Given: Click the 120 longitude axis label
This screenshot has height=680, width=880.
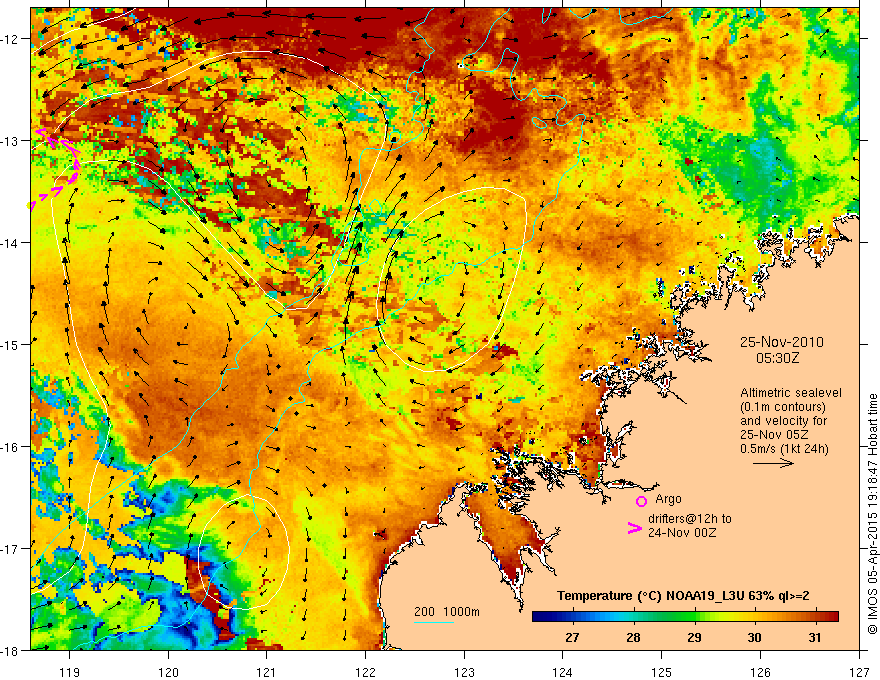Looking at the screenshot, I should pos(168,672).
